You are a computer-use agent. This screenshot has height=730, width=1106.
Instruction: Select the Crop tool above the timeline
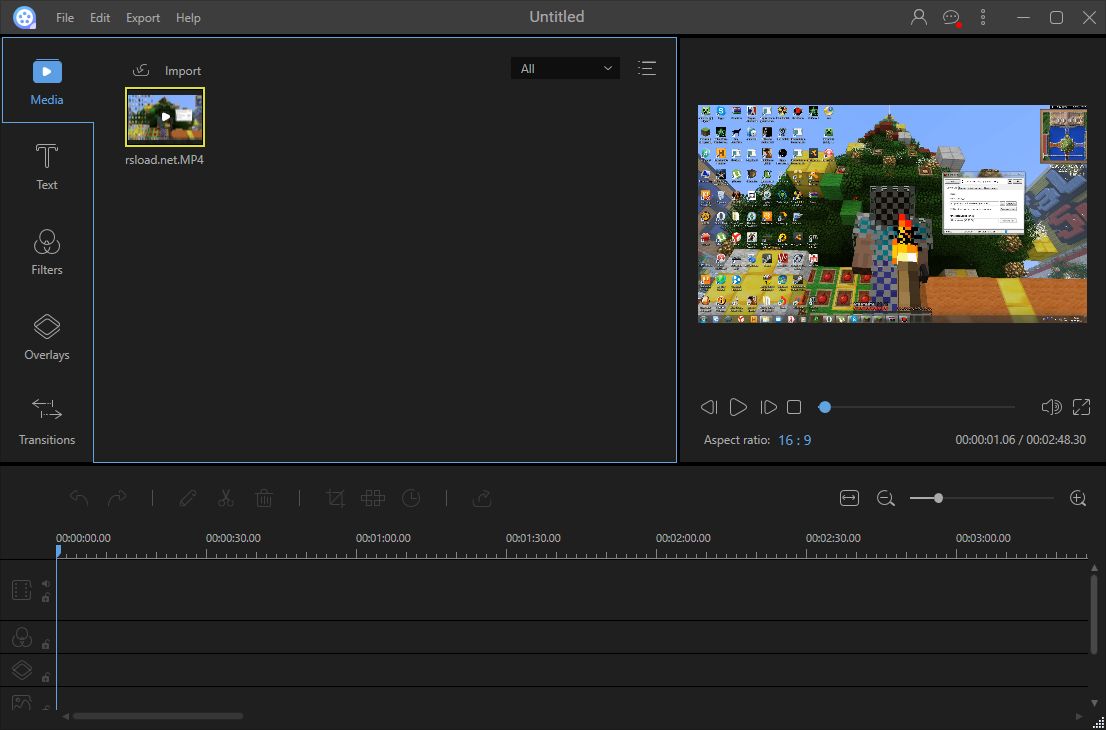pos(335,497)
